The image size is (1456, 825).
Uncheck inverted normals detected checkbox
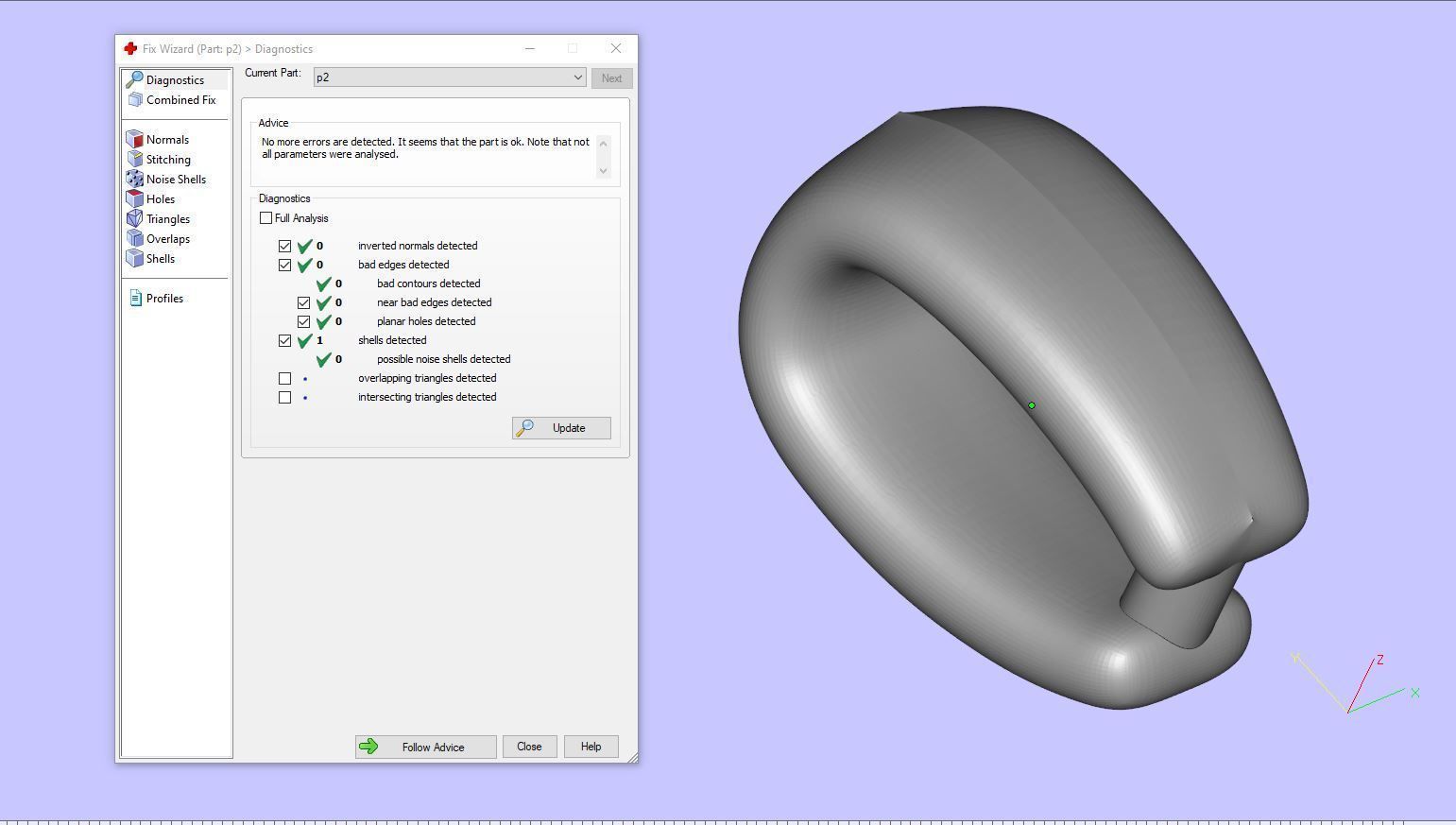coord(284,246)
